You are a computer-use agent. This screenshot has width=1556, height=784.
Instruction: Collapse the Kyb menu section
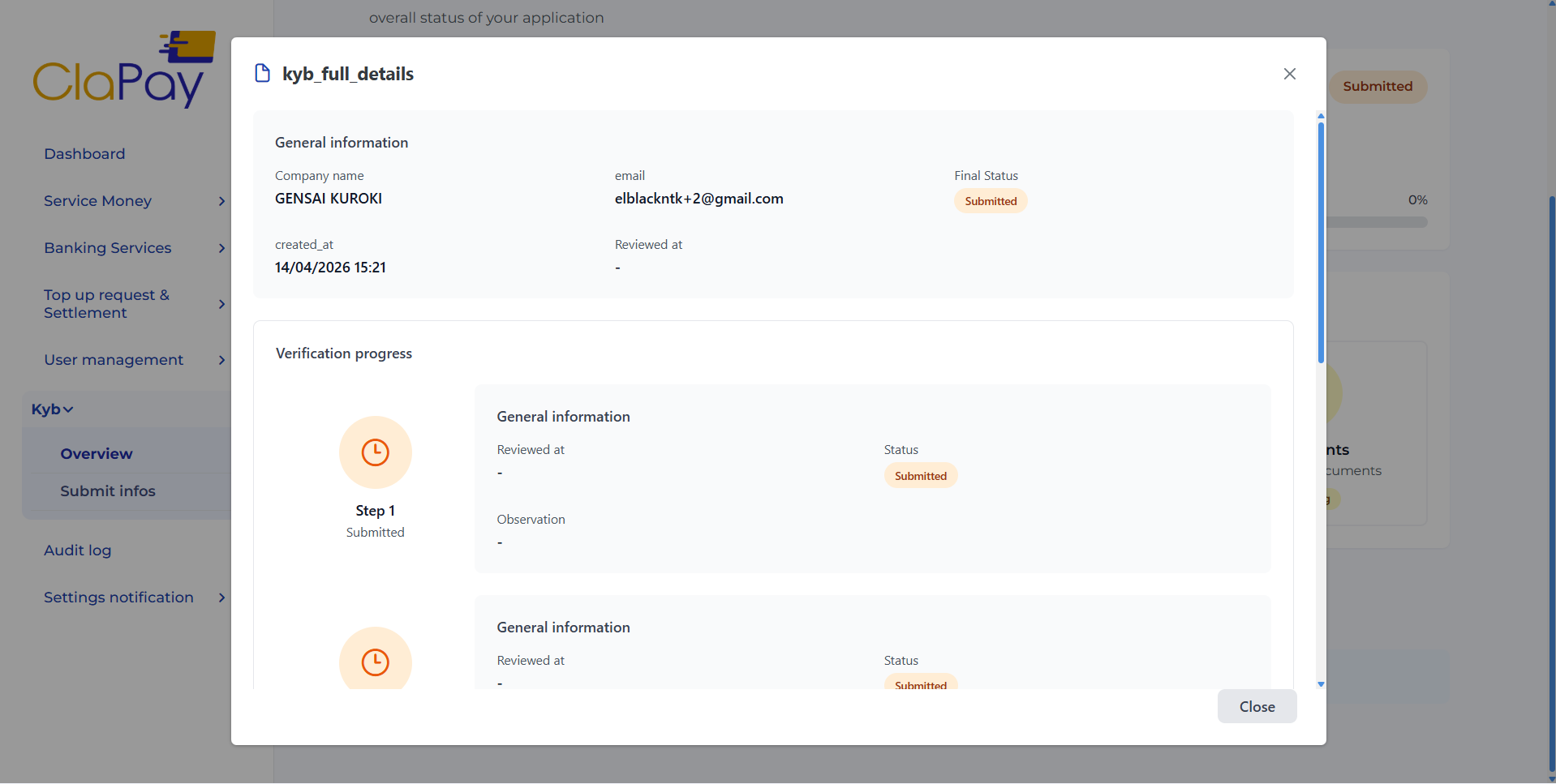pyautogui.click(x=53, y=409)
